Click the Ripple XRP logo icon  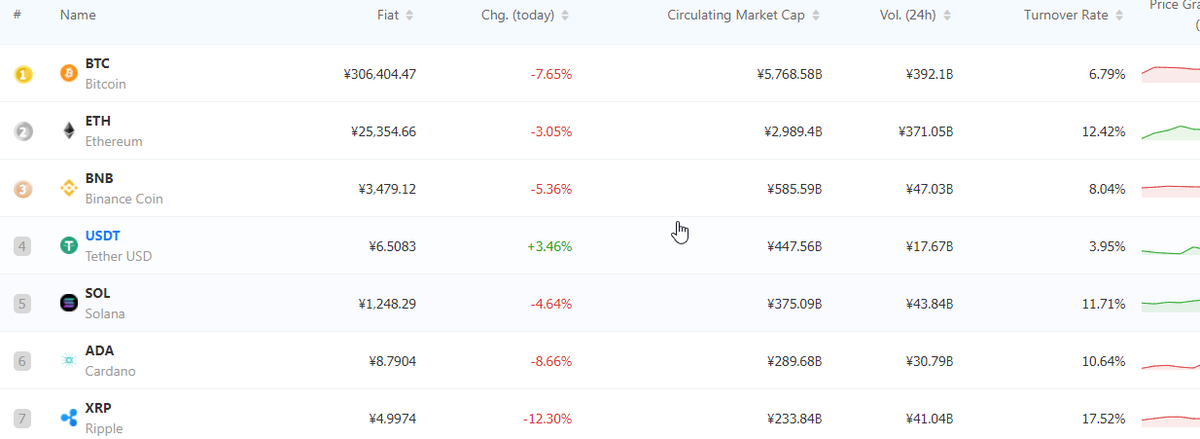(69, 418)
